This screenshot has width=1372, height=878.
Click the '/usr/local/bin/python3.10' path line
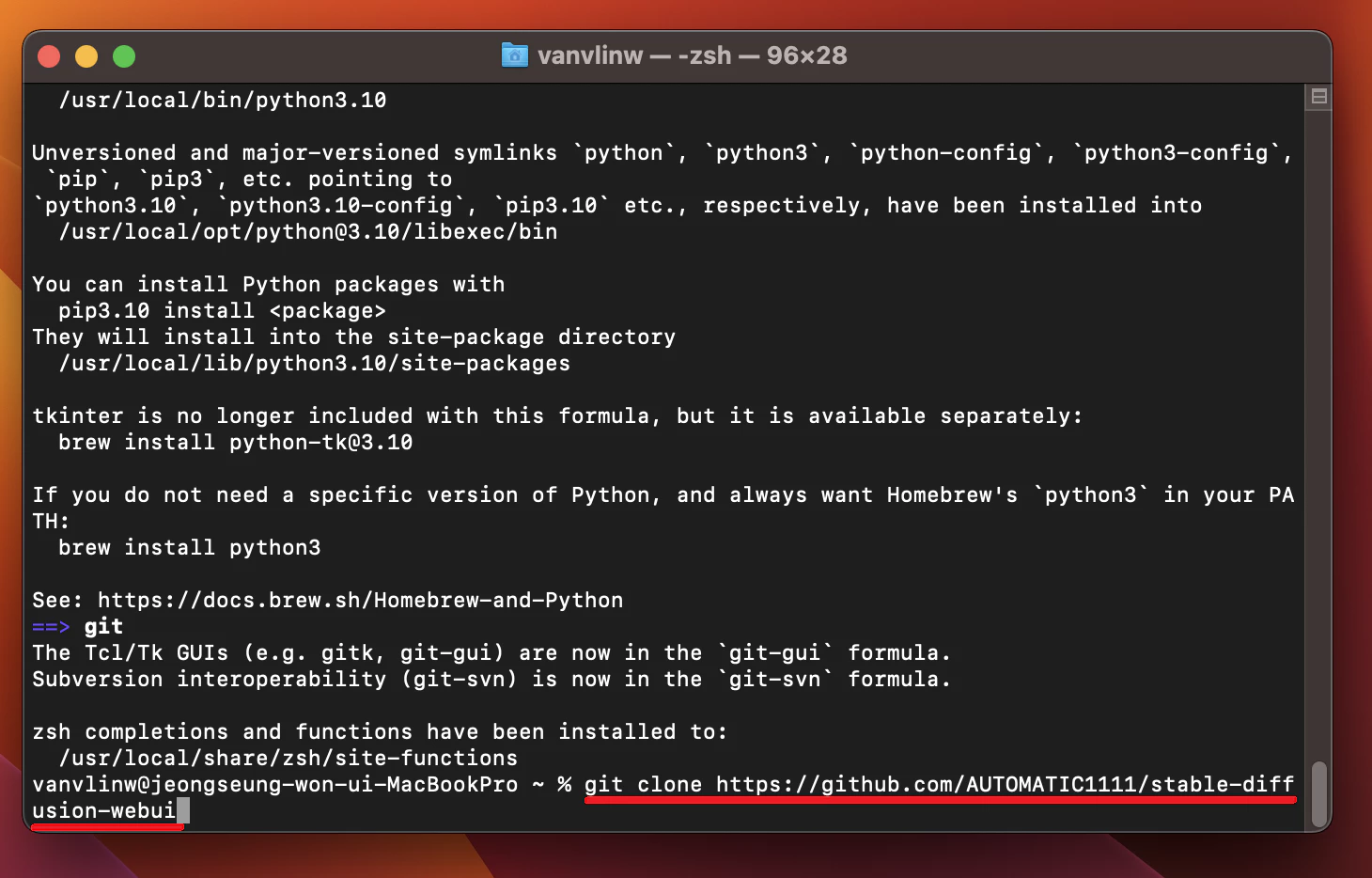[x=223, y=100]
